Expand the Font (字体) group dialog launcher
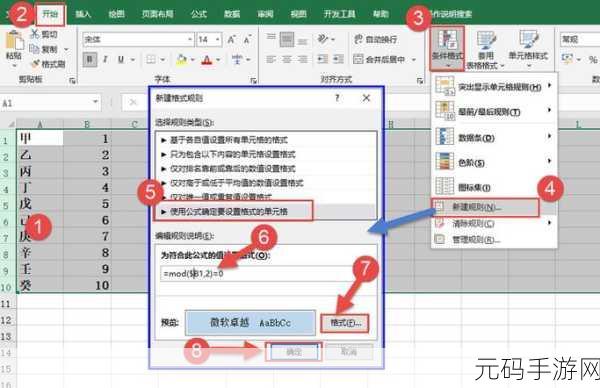Viewport: 600px width, 388px height. point(253,80)
